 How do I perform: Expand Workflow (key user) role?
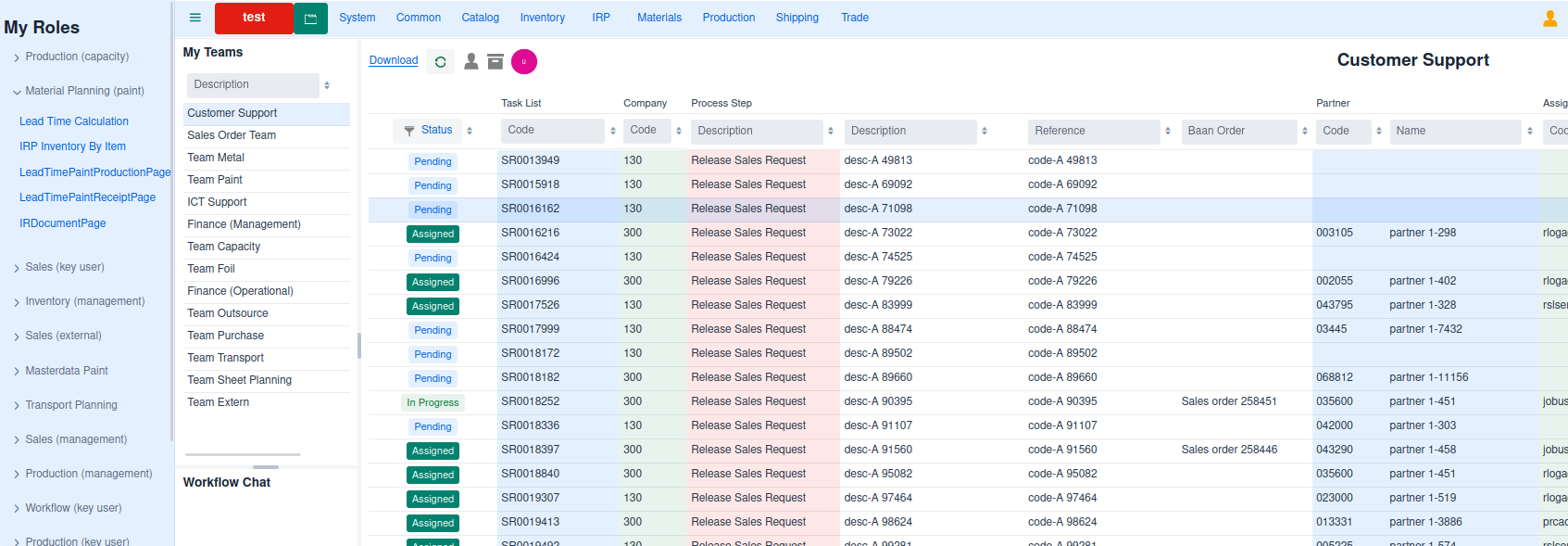pos(17,509)
